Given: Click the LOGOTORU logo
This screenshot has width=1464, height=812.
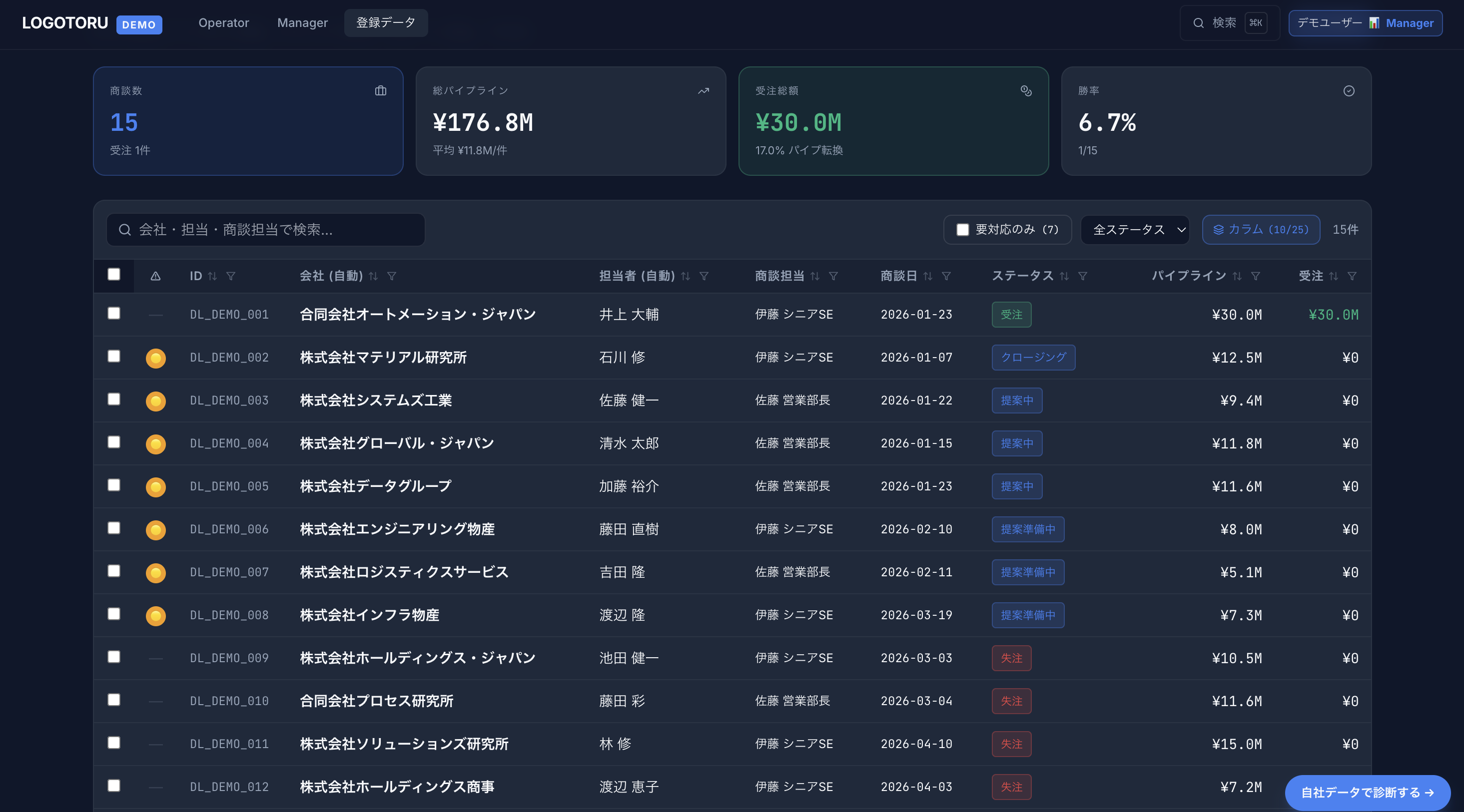Looking at the screenshot, I should click(x=65, y=23).
